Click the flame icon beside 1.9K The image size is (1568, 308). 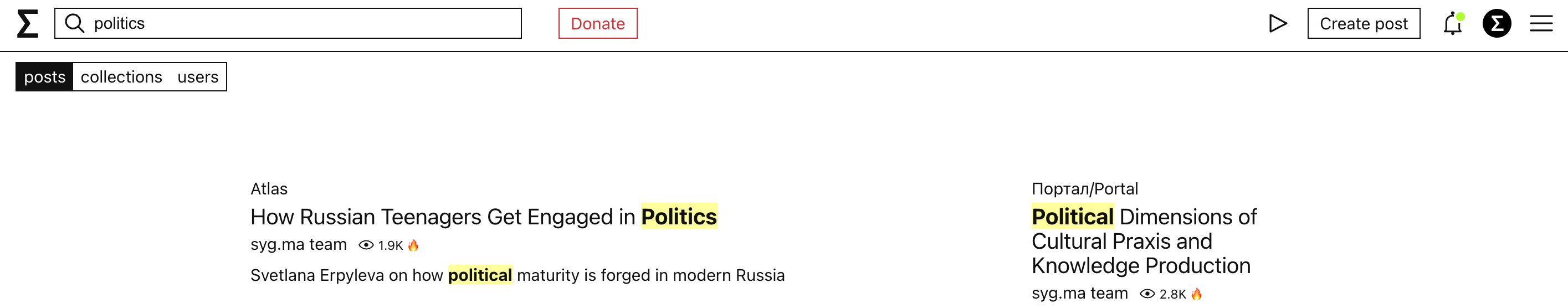413,245
